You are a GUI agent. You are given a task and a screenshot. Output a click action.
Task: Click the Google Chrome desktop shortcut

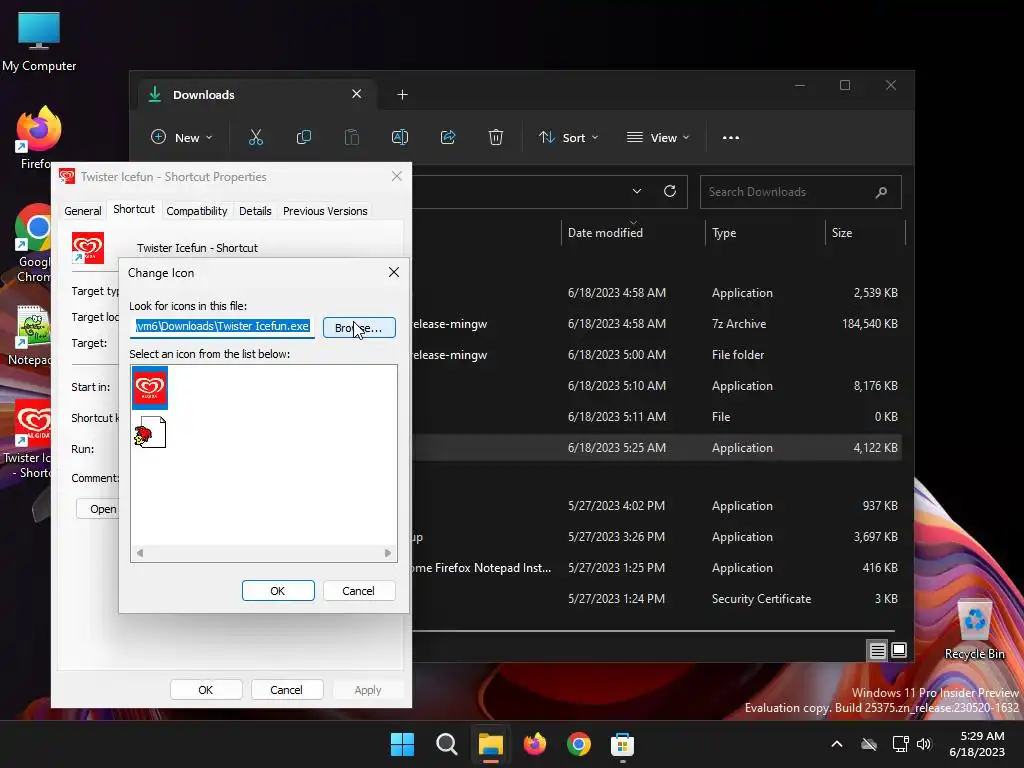click(34, 243)
